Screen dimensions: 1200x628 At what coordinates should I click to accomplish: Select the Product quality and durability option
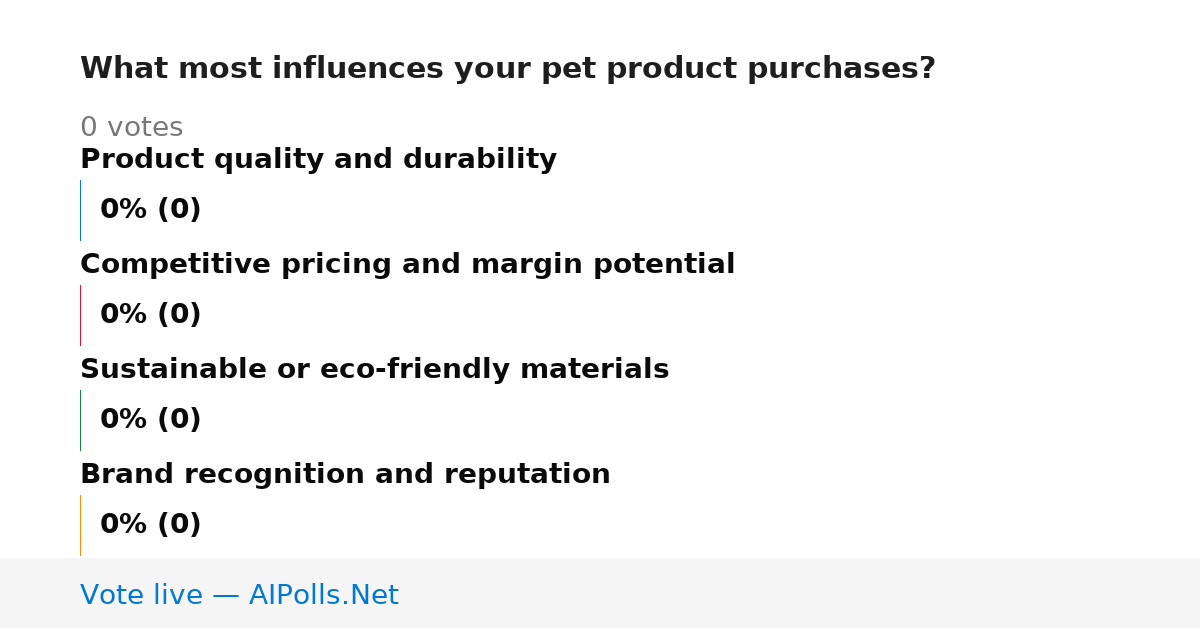318,160
